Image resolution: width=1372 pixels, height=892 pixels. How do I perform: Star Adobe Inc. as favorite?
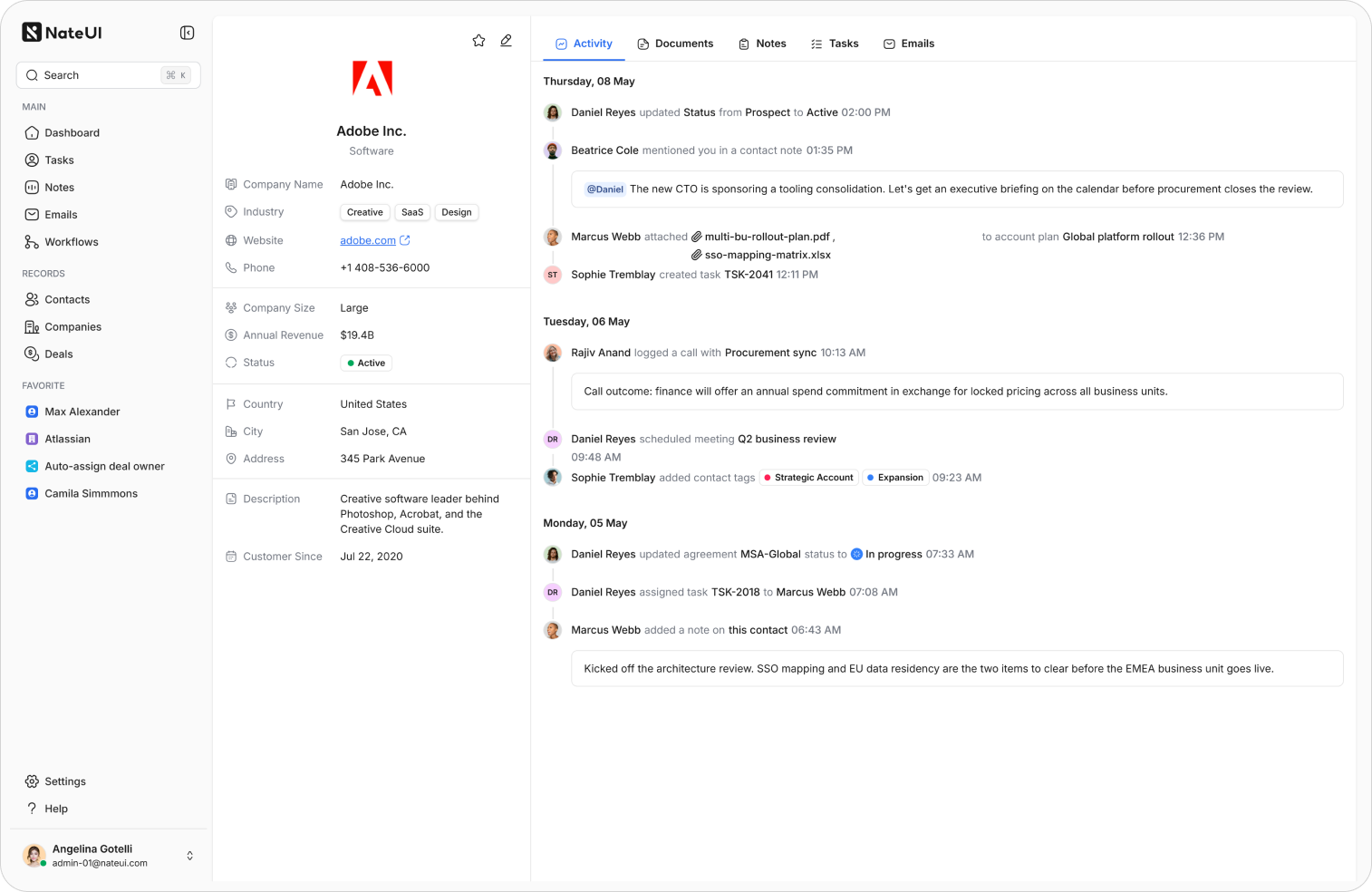[x=478, y=41]
